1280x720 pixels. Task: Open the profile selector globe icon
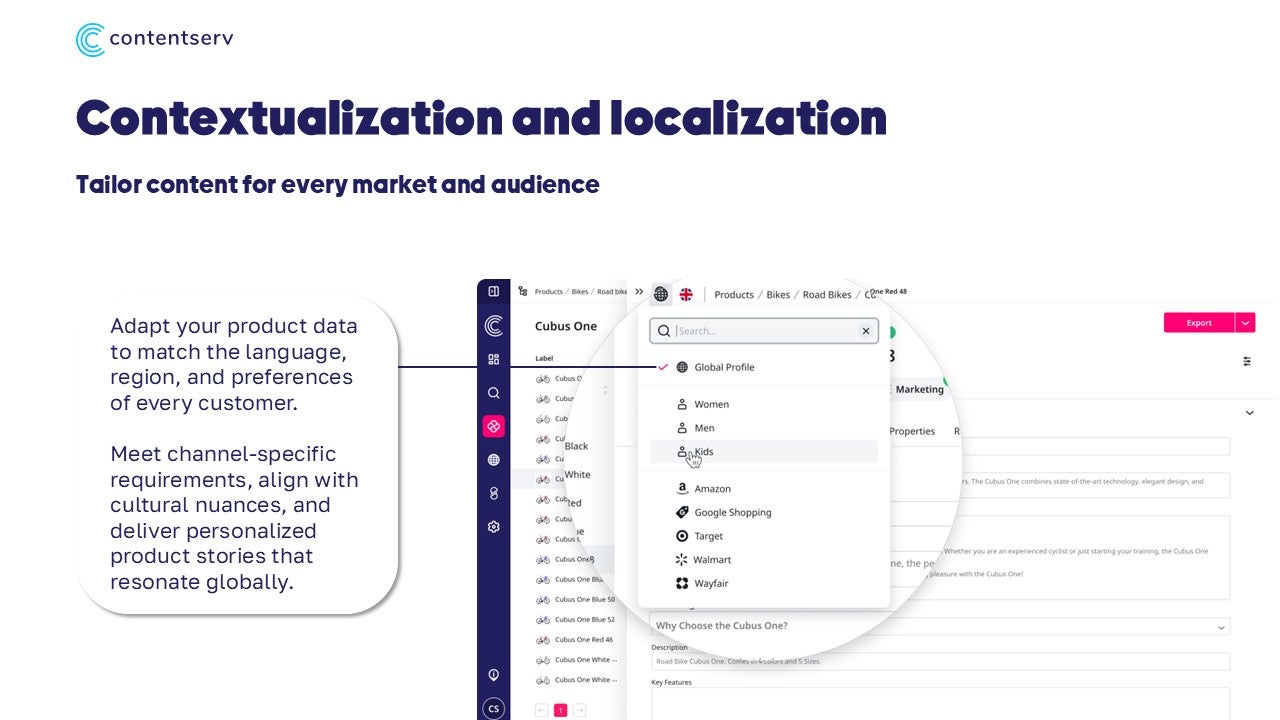click(x=661, y=294)
